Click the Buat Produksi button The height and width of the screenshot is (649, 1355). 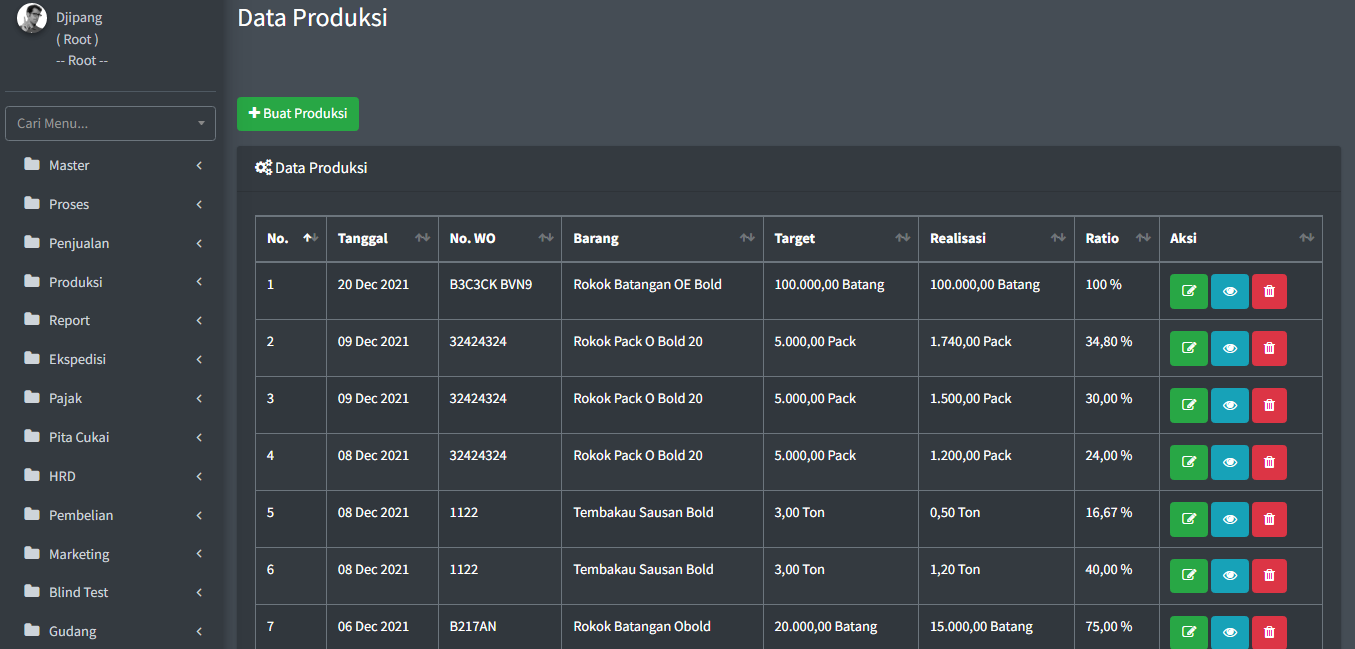tap(297, 114)
